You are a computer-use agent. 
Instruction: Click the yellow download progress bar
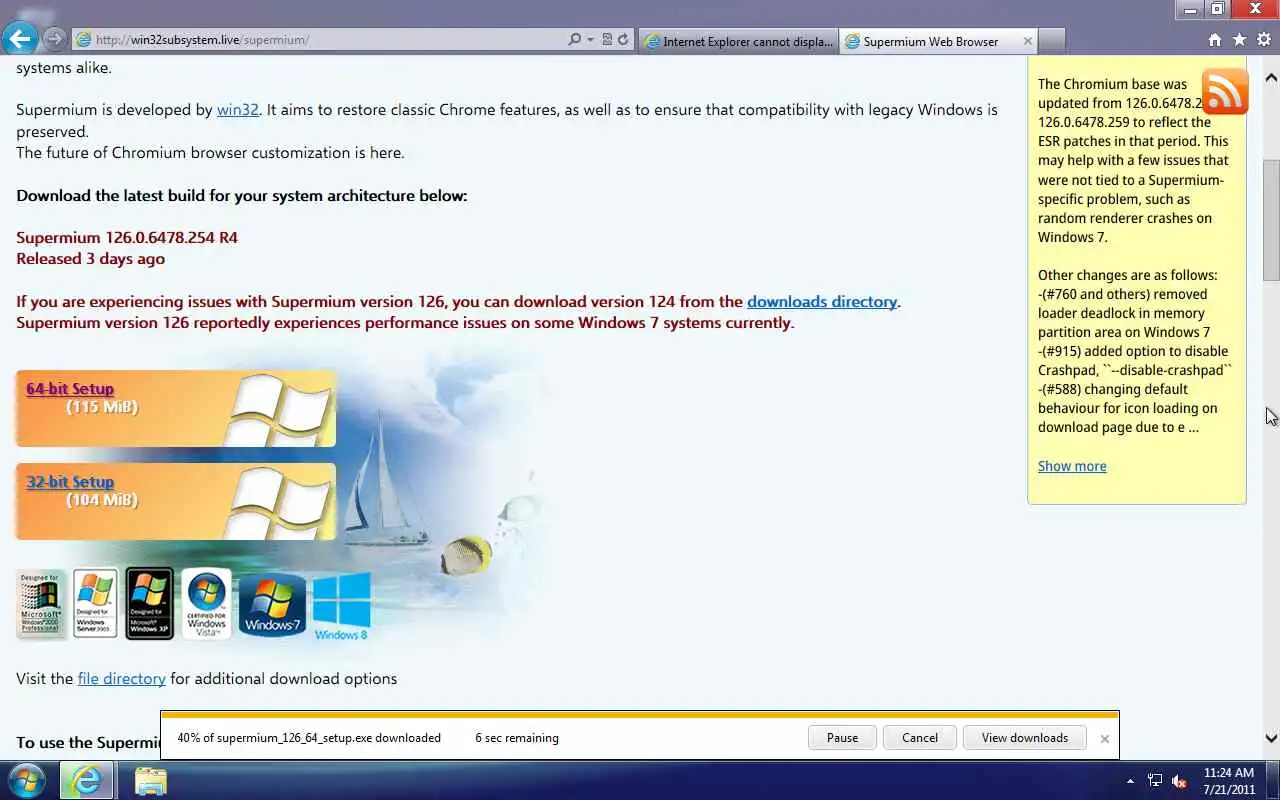coord(640,715)
